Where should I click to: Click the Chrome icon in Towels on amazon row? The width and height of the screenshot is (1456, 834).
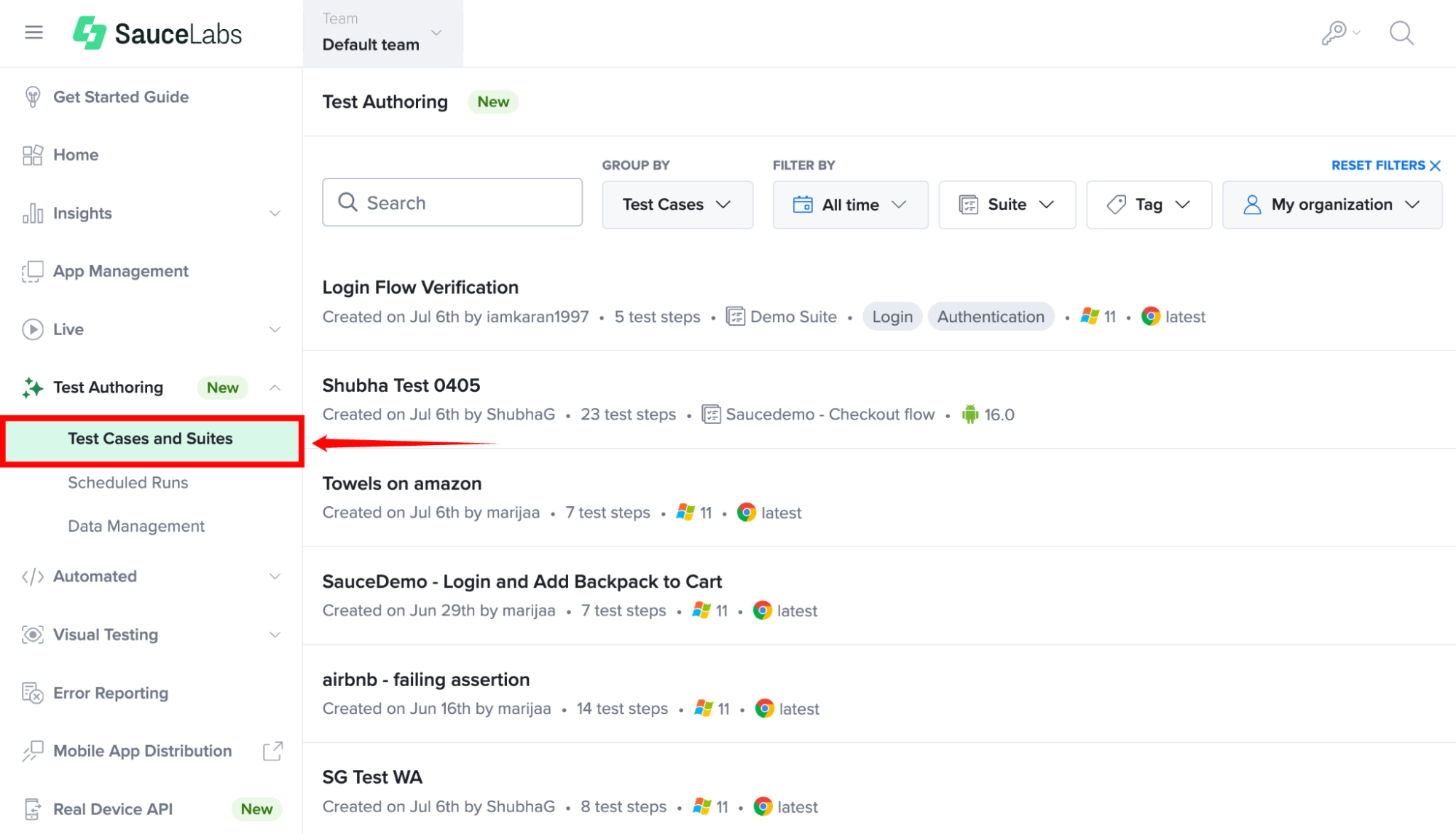click(747, 513)
